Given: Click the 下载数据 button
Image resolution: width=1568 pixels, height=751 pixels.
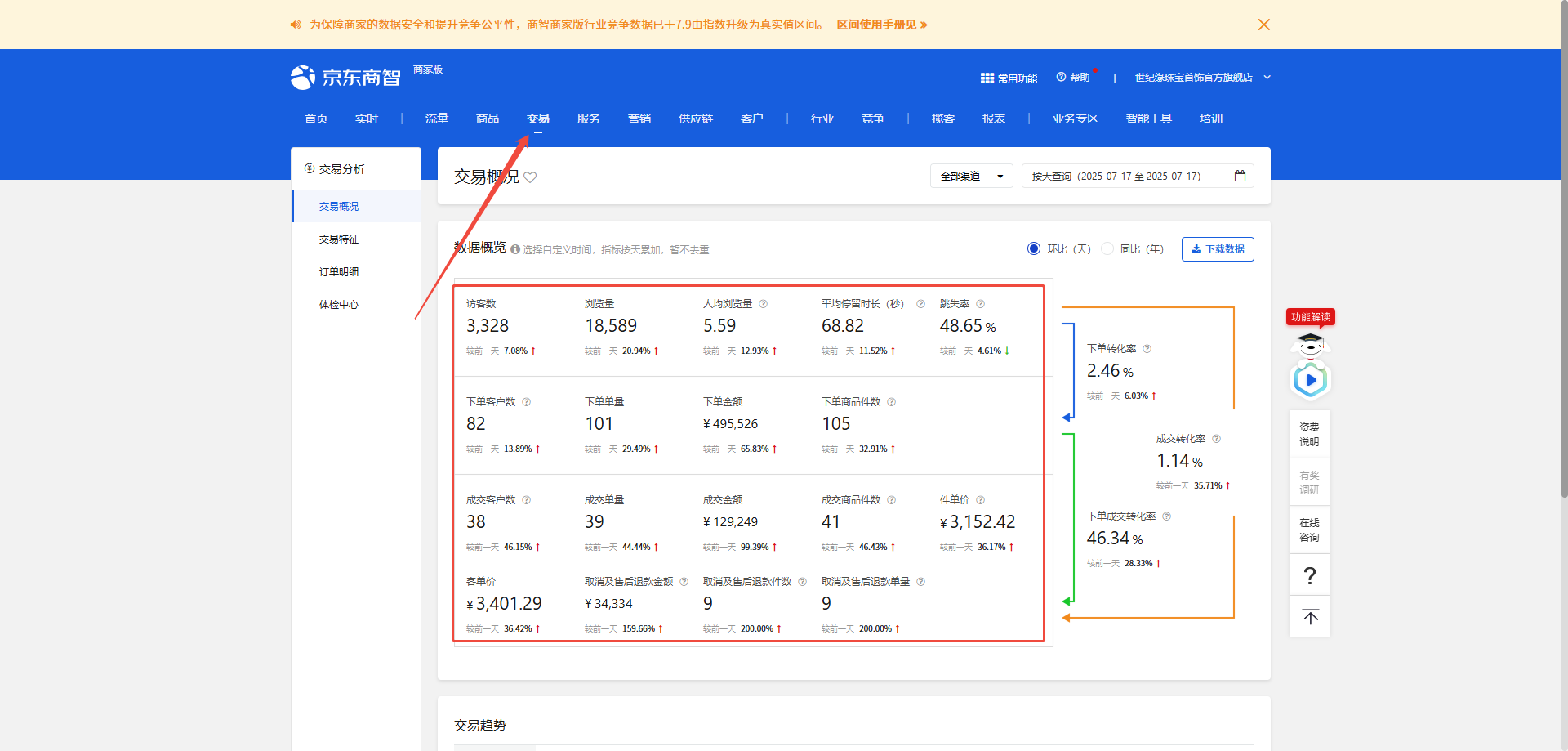Looking at the screenshot, I should [1218, 249].
